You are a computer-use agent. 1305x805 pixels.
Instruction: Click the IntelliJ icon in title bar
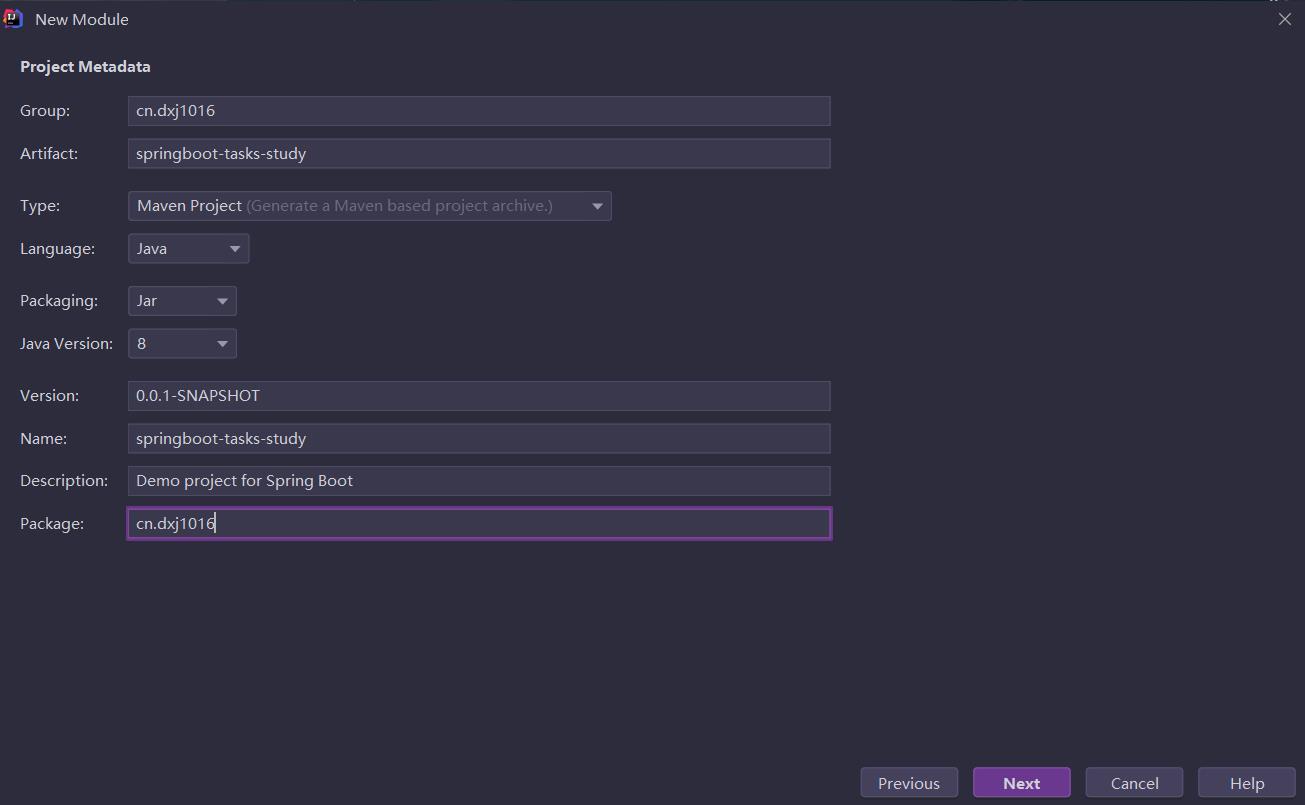pyautogui.click(x=13, y=19)
